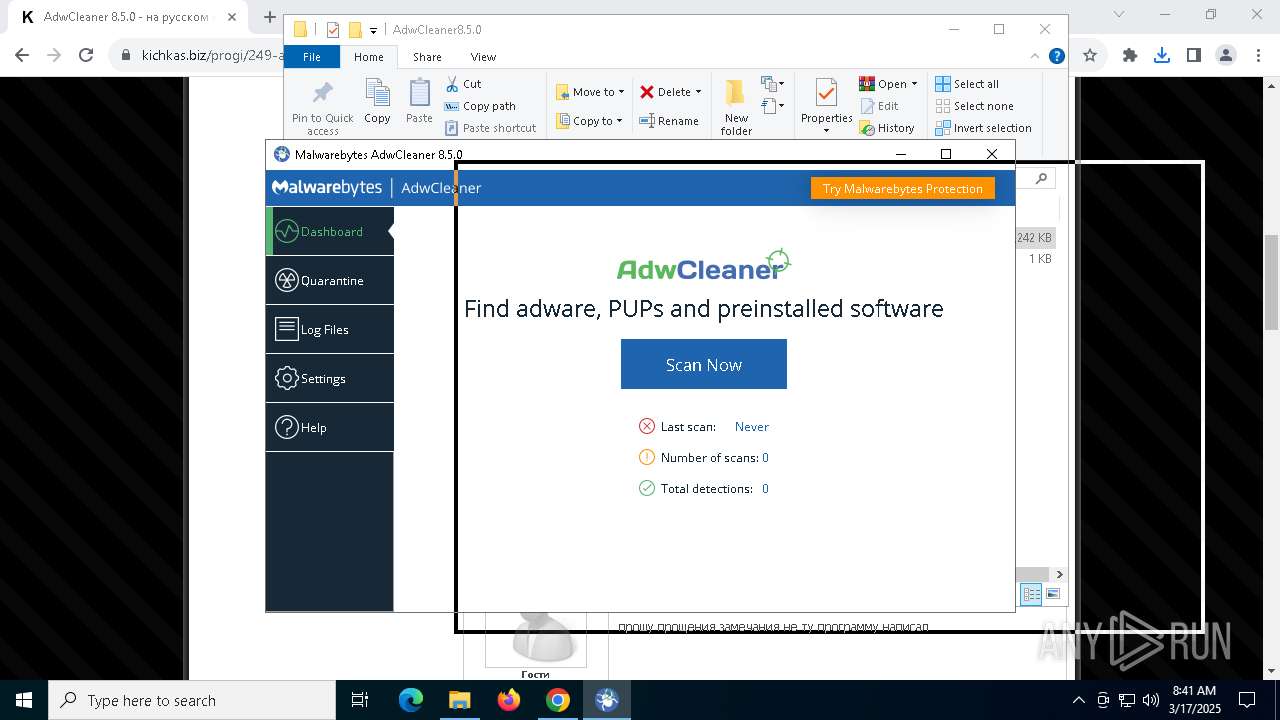The image size is (1280, 720).
Task: Switch to the View ribbon tab in Explorer
Action: point(483,57)
